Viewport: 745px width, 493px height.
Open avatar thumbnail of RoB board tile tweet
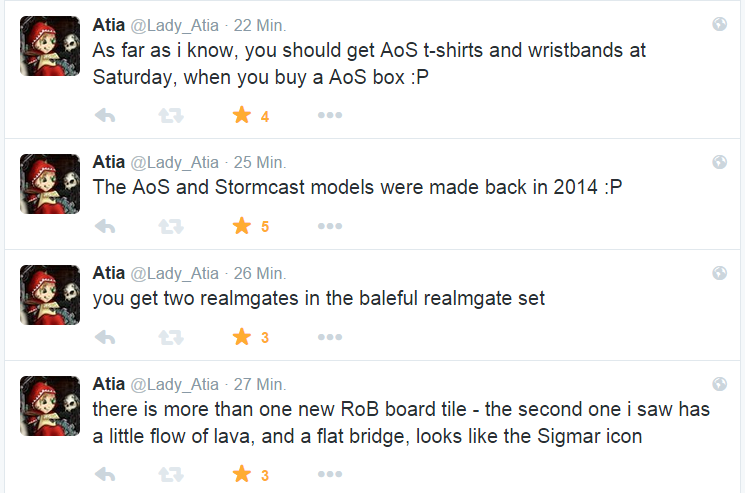pyautogui.click(x=49, y=405)
